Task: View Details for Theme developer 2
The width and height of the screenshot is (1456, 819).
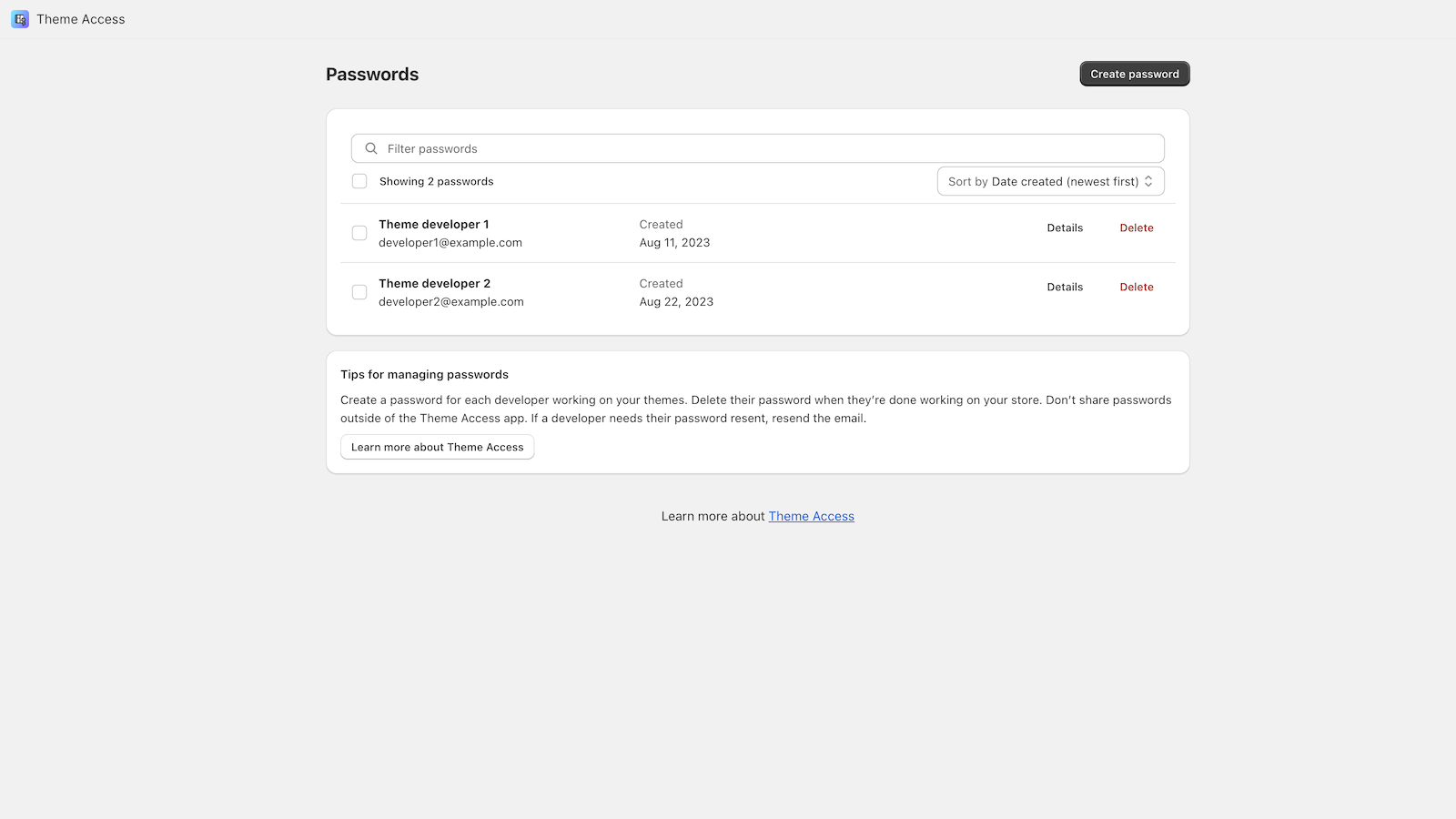Action: (1065, 287)
